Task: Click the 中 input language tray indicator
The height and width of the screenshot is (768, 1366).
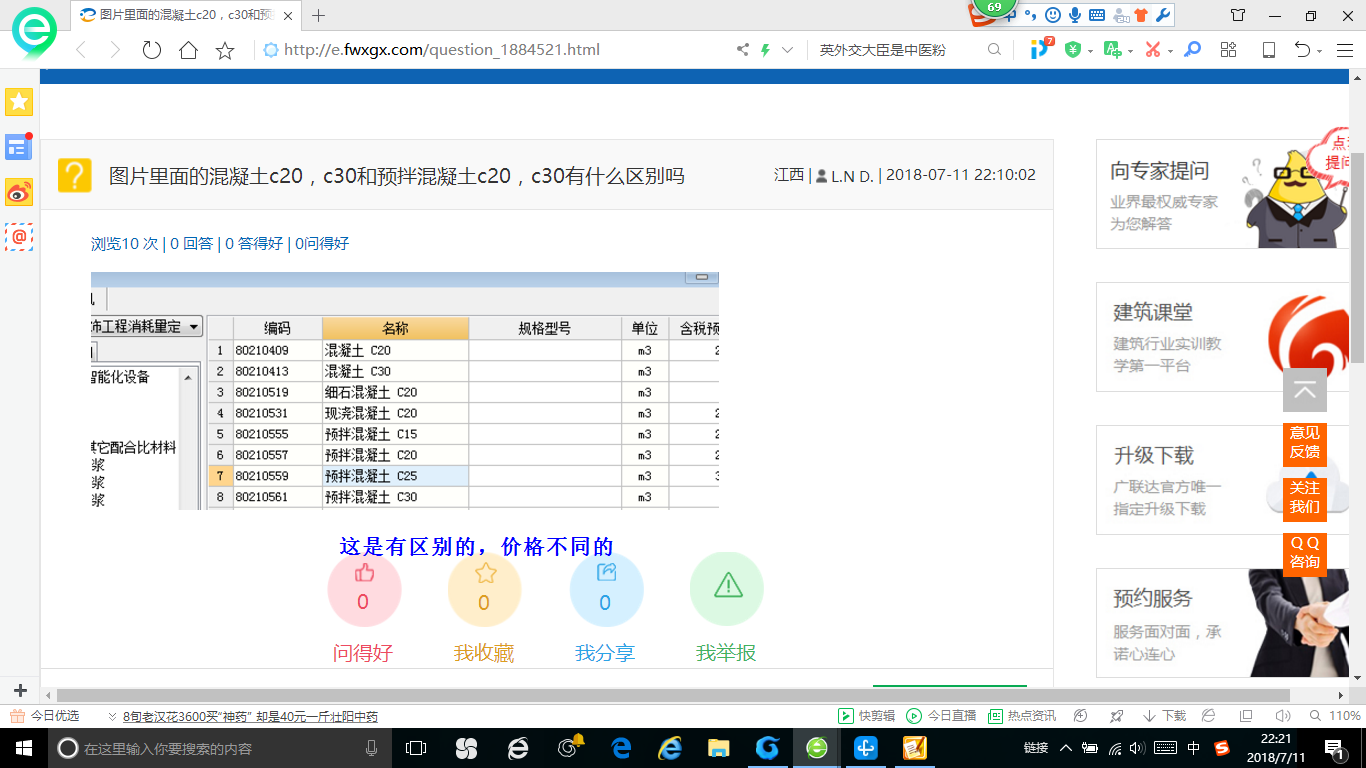Action: [x=1194, y=748]
